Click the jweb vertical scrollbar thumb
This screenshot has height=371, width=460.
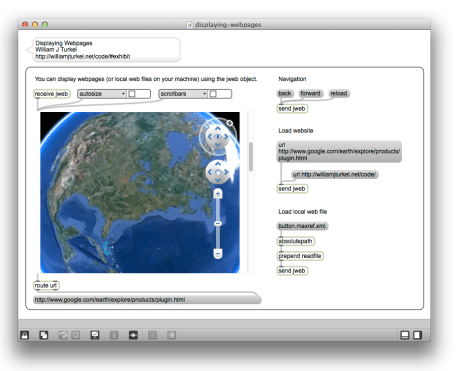click(x=251, y=157)
